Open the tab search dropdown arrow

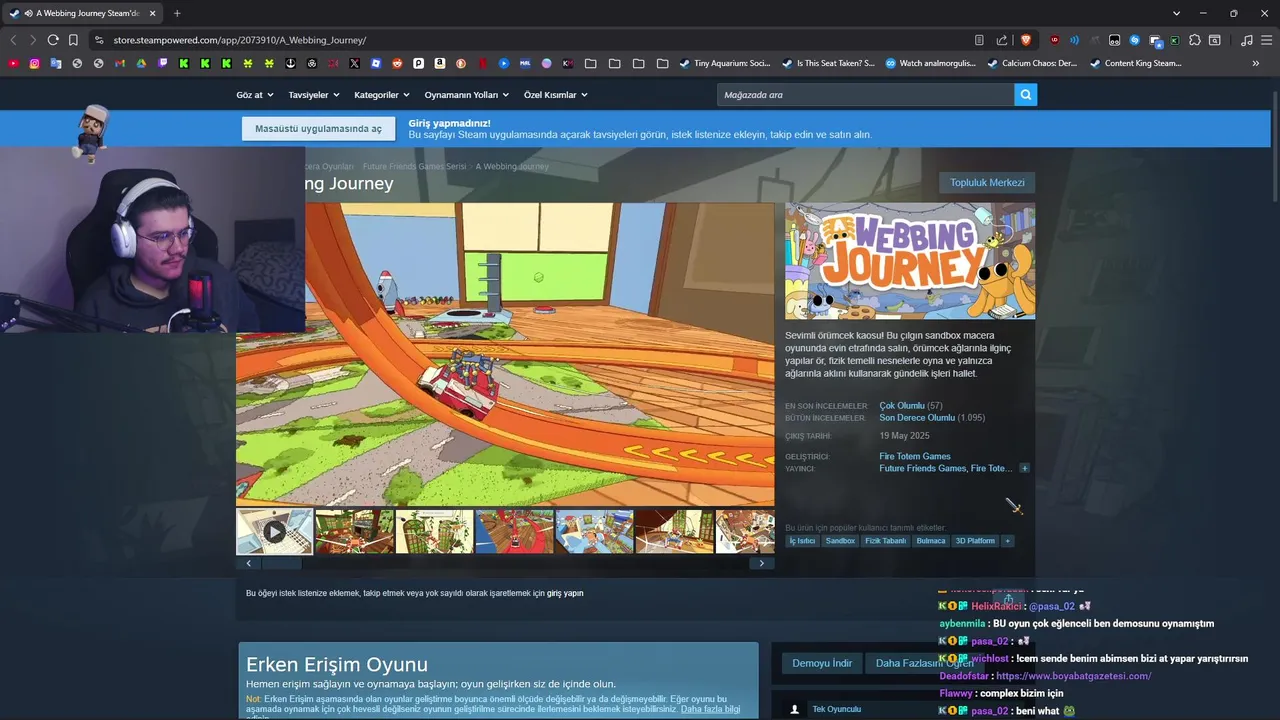1176,13
